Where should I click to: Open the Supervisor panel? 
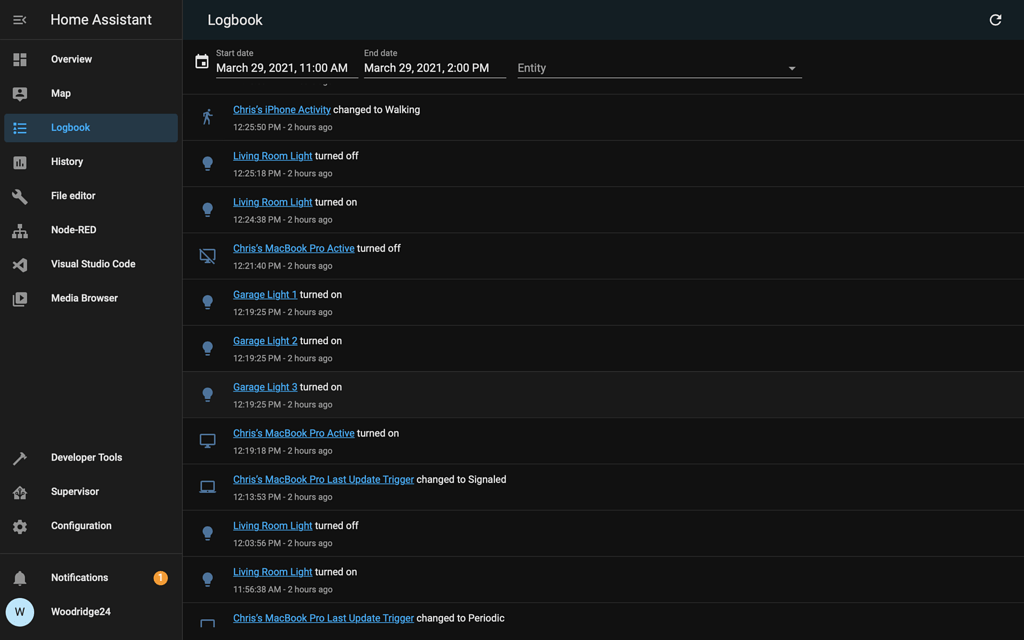pyautogui.click(x=75, y=492)
